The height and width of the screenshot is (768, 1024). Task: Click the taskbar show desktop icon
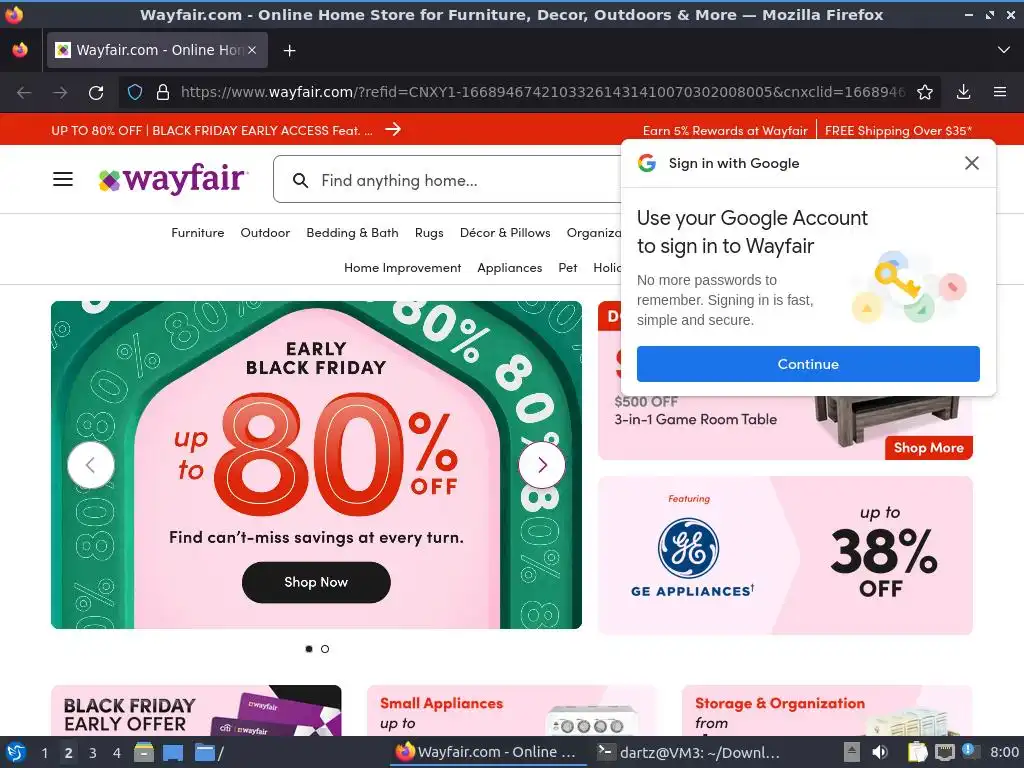172,752
